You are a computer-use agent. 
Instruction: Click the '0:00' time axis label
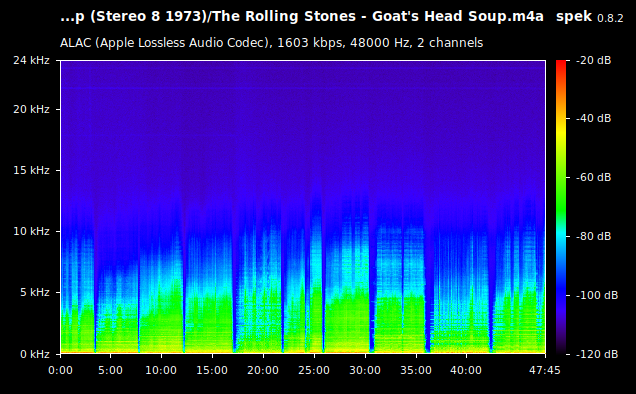coord(60,370)
